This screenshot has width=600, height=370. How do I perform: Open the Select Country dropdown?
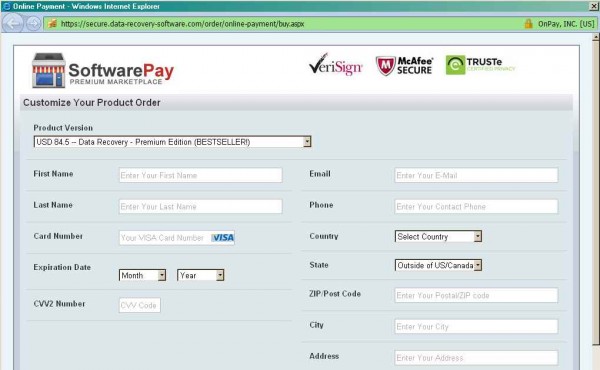438,236
